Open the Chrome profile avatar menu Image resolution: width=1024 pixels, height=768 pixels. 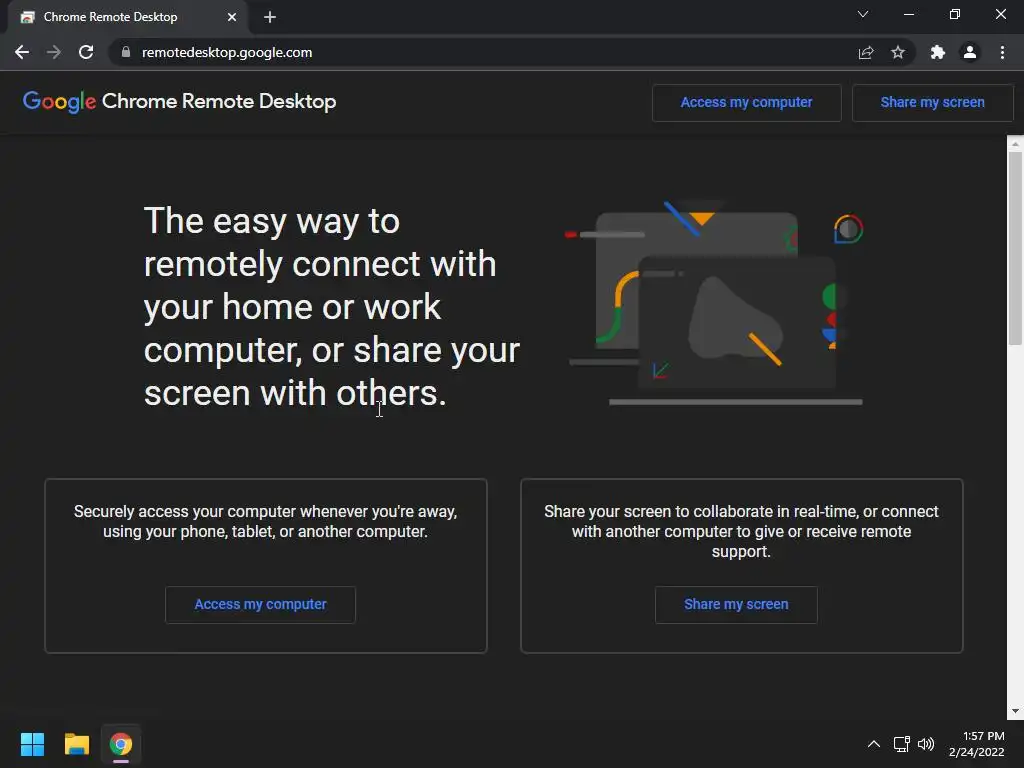[x=970, y=52]
